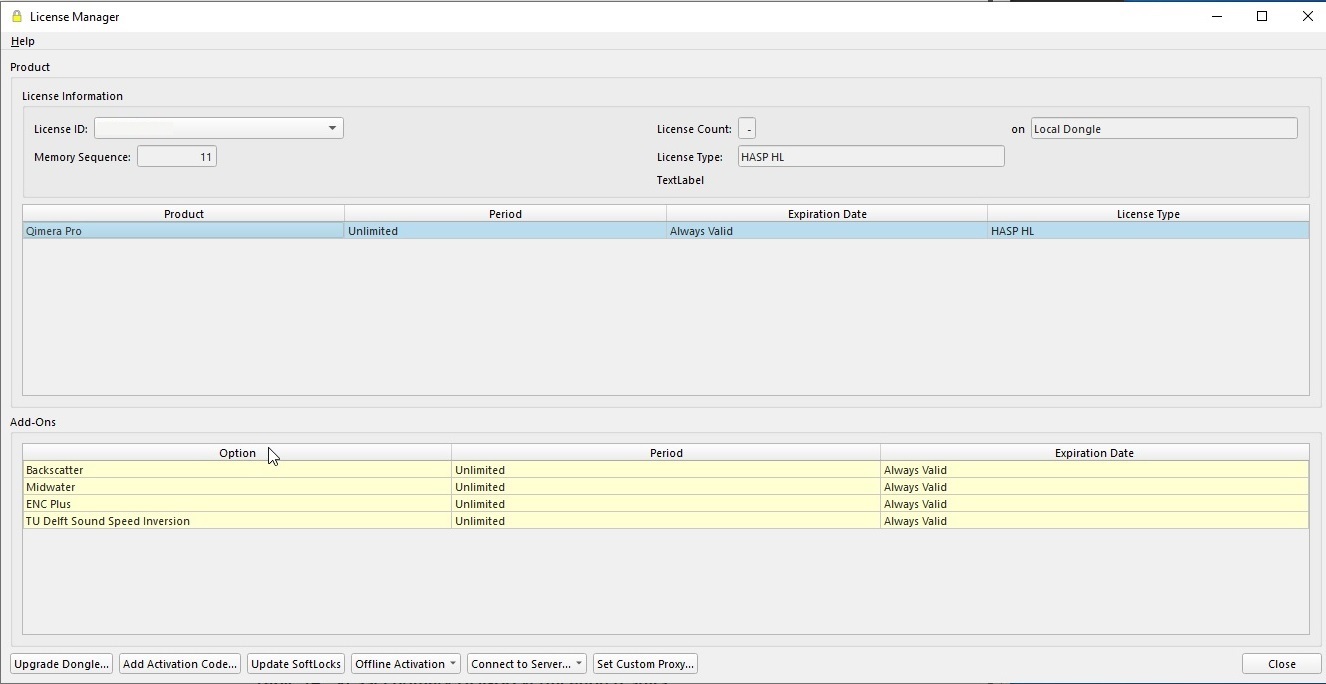Click the License Type HASP HL field
Viewport: 1326px width, 684px height.
(x=870, y=157)
